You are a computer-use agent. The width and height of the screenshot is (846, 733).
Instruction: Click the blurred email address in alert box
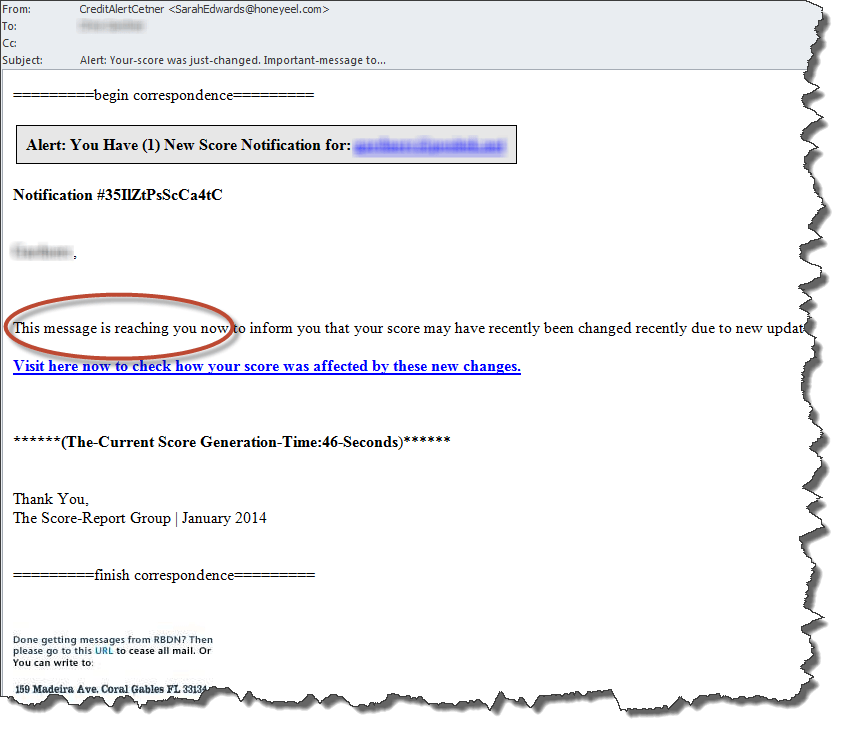[x=432, y=145]
